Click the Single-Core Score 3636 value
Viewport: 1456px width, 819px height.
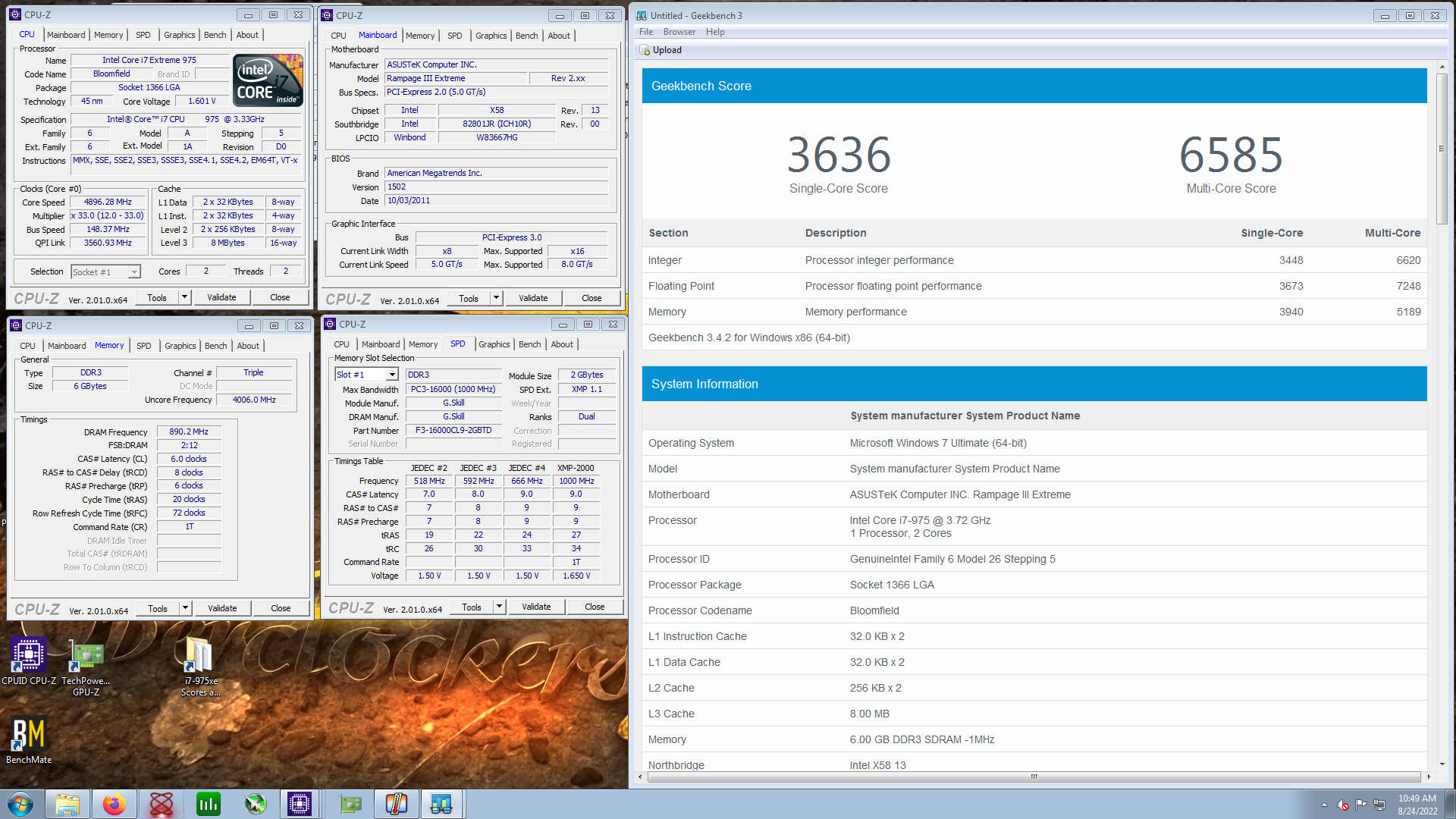[838, 155]
